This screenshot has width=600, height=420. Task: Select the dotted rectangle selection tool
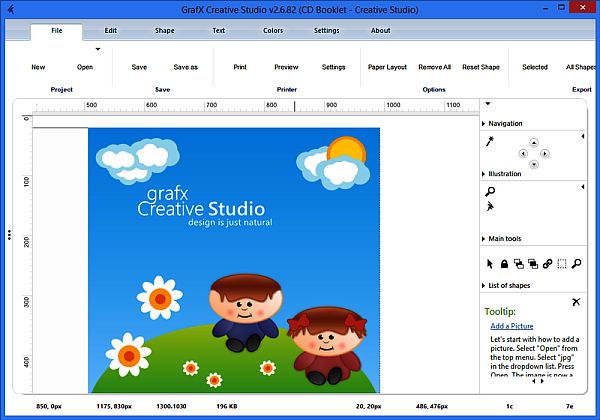(x=562, y=264)
